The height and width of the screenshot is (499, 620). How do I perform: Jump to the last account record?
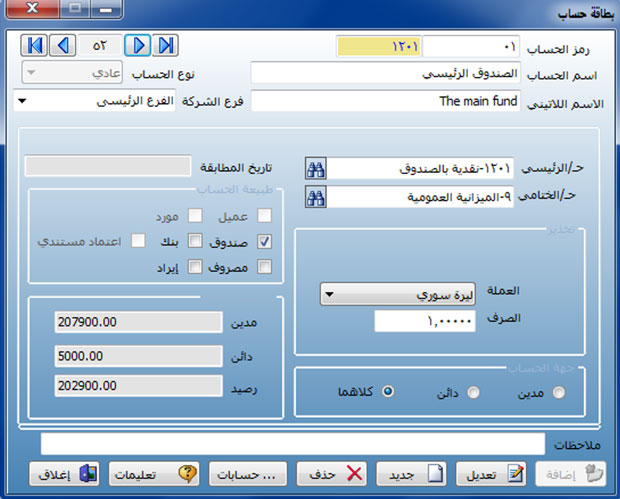(x=166, y=46)
